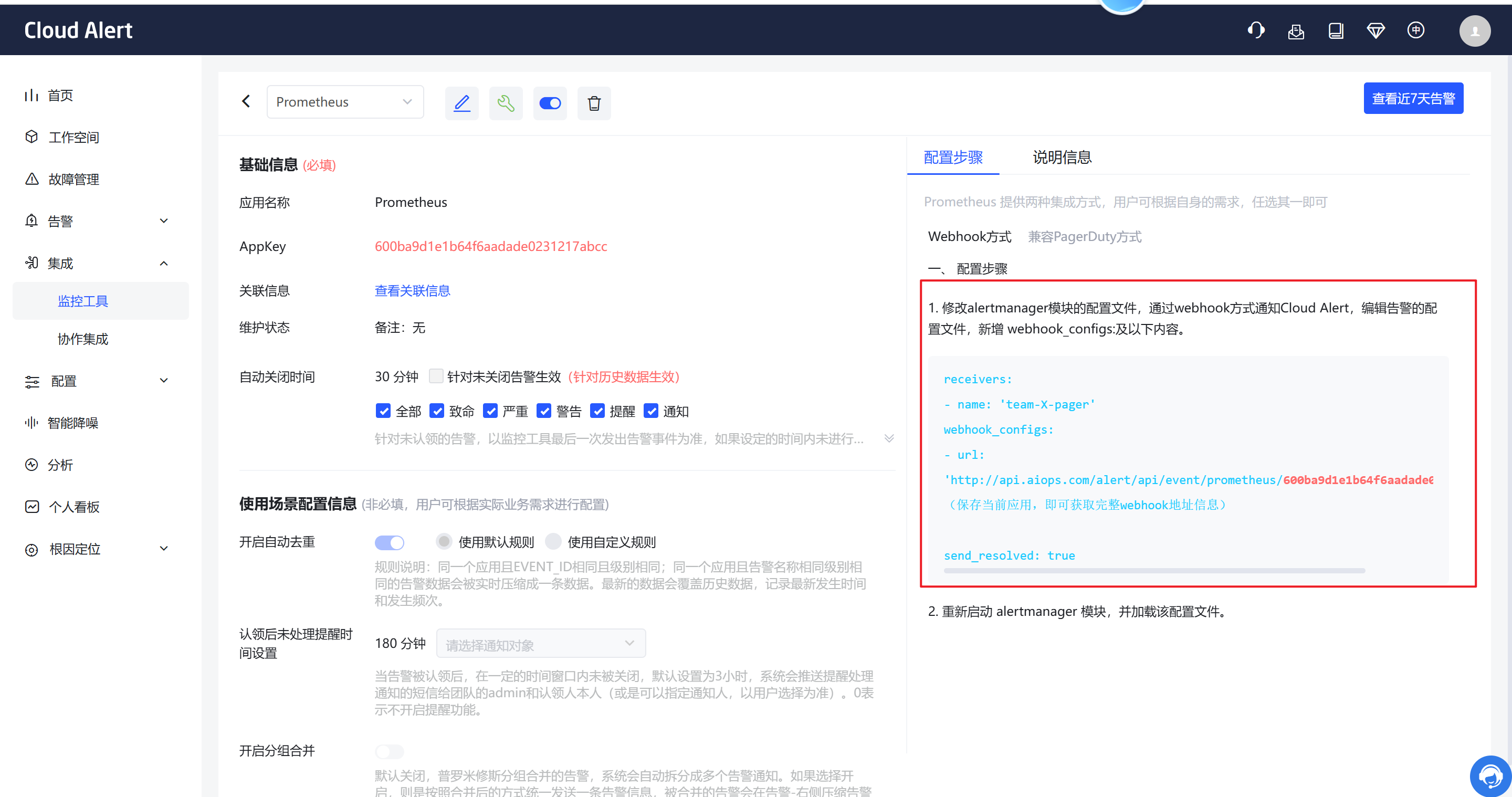Click the back arrow icon
This screenshot has width=1512, height=797.
pos(246,101)
